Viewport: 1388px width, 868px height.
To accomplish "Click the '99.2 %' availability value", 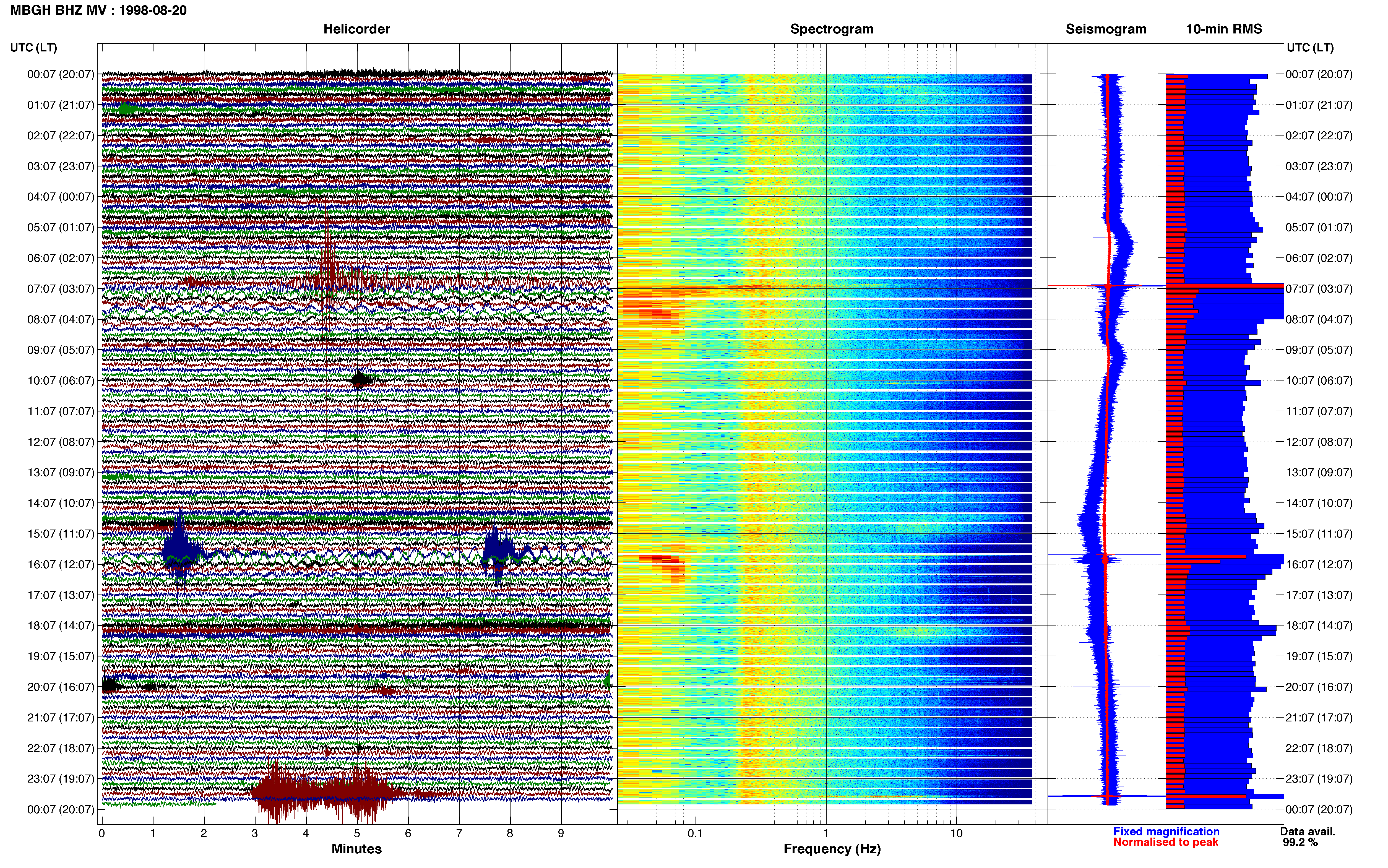I will coord(1300,842).
